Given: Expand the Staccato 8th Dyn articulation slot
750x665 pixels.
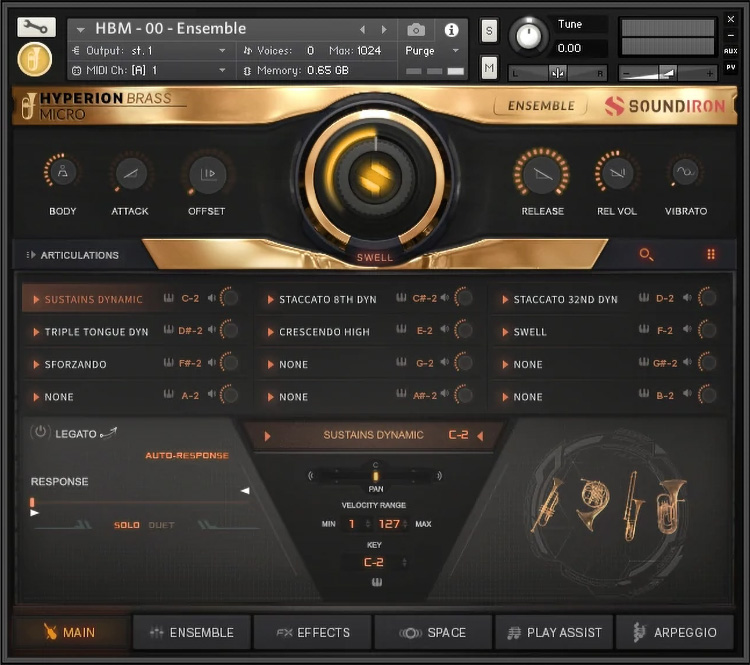Looking at the screenshot, I should (270, 299).
